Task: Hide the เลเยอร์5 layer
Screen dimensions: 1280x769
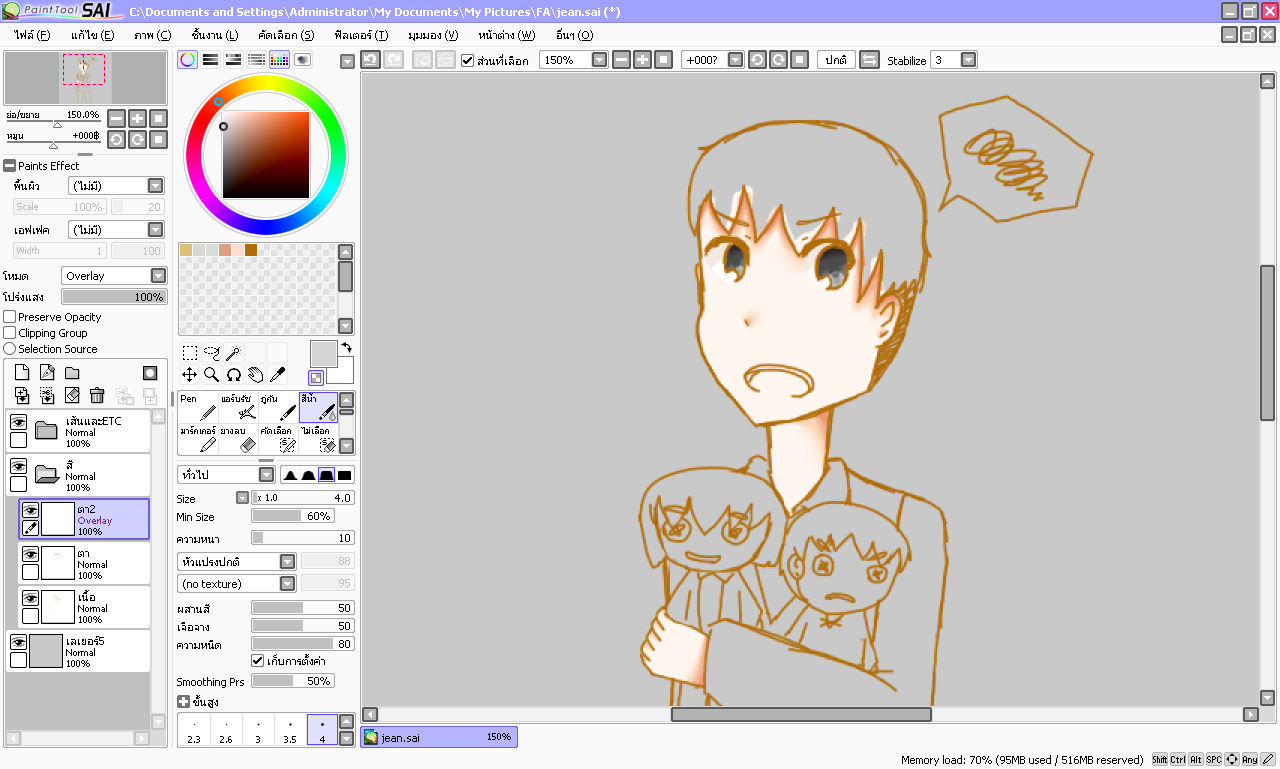Action: point(18,642)
